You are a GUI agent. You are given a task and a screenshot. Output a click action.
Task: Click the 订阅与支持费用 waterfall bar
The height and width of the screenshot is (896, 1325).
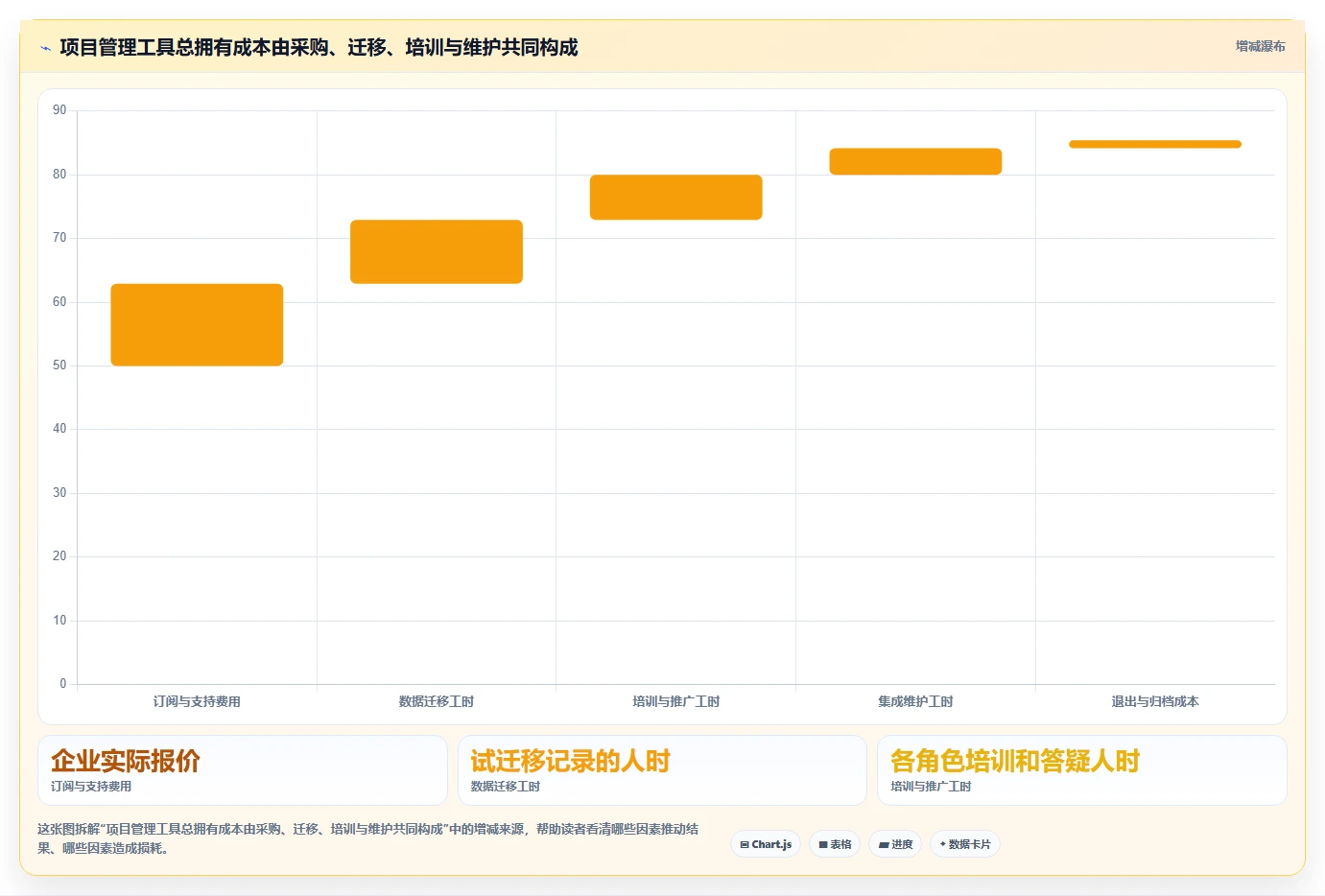(197, 324)
